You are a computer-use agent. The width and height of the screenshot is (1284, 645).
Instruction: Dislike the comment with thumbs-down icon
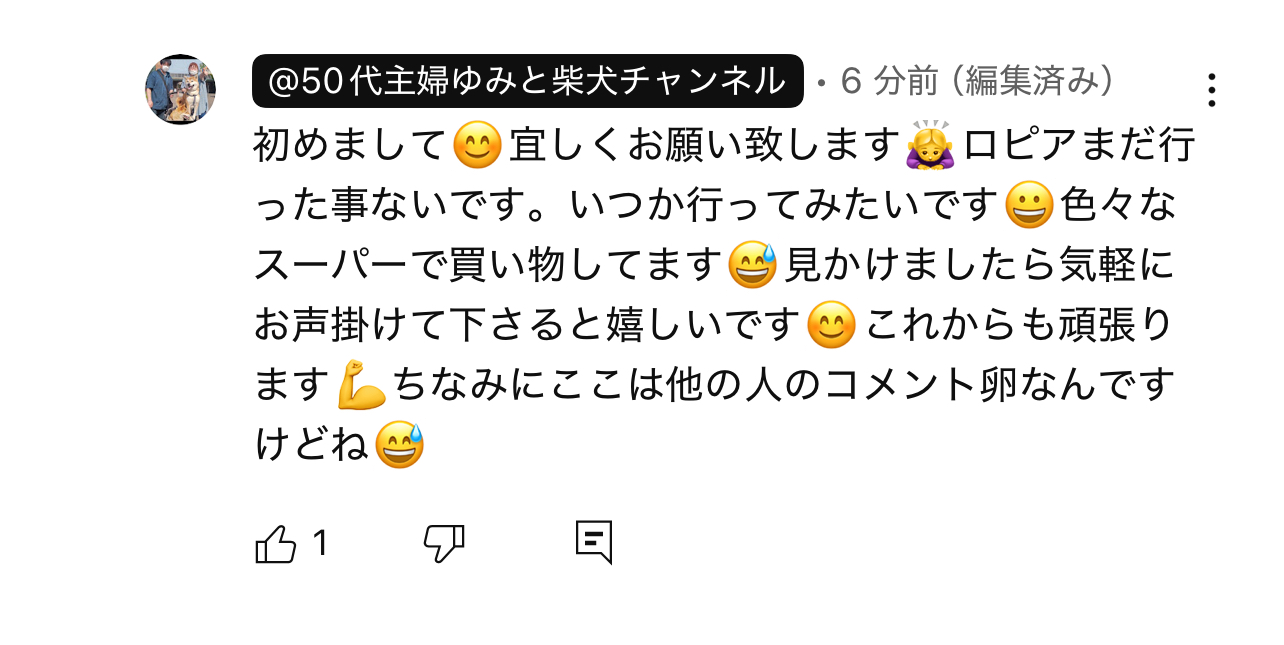pos(444,544)
